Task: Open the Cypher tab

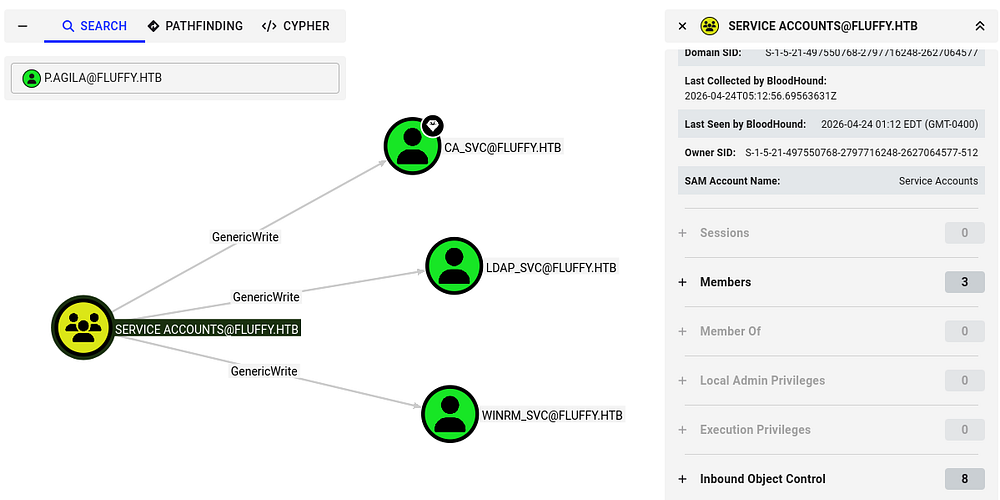Action: (296, 26)
